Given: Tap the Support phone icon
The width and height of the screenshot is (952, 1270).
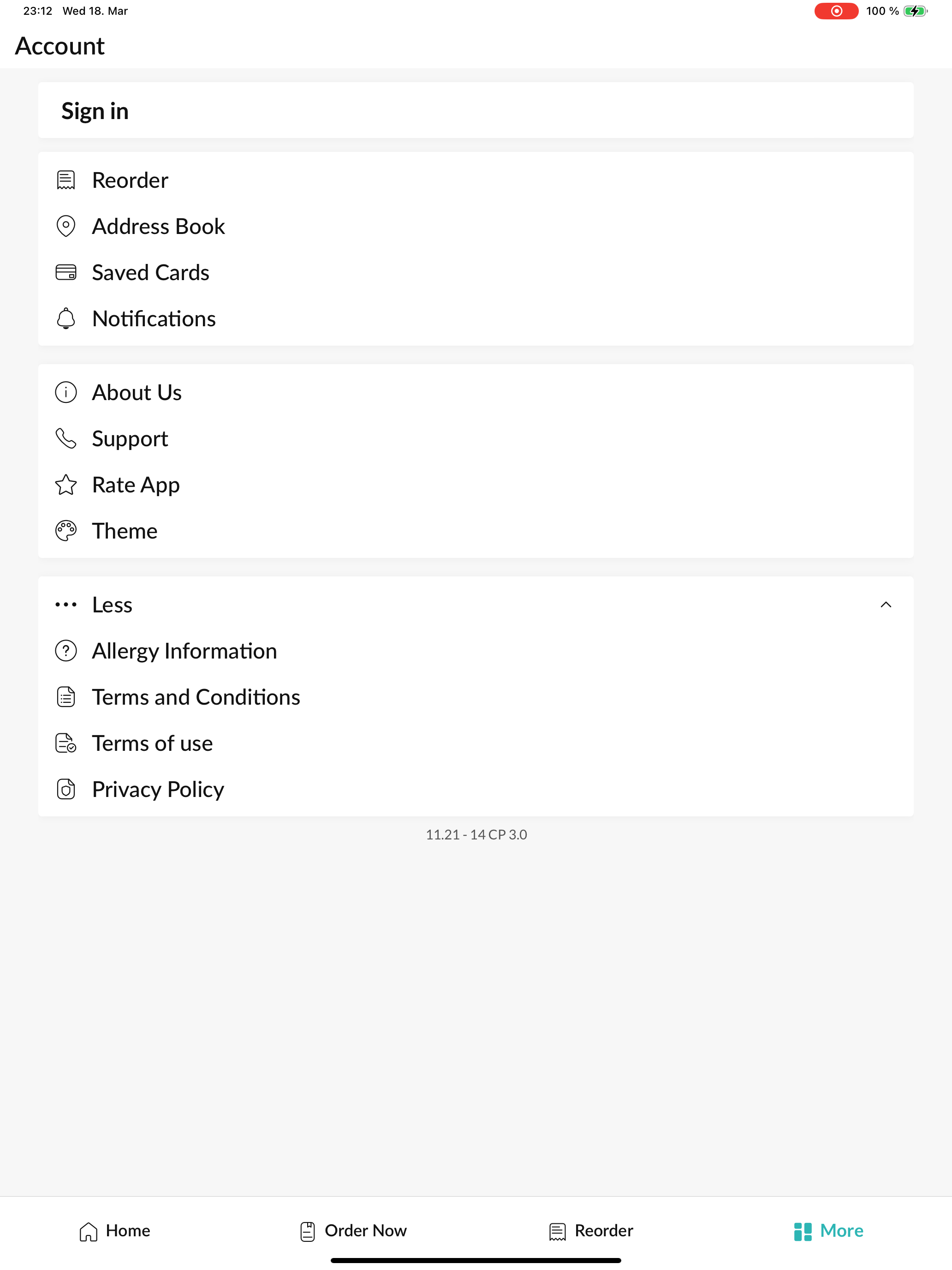Looking at the screenshot, I should (66, 439).
